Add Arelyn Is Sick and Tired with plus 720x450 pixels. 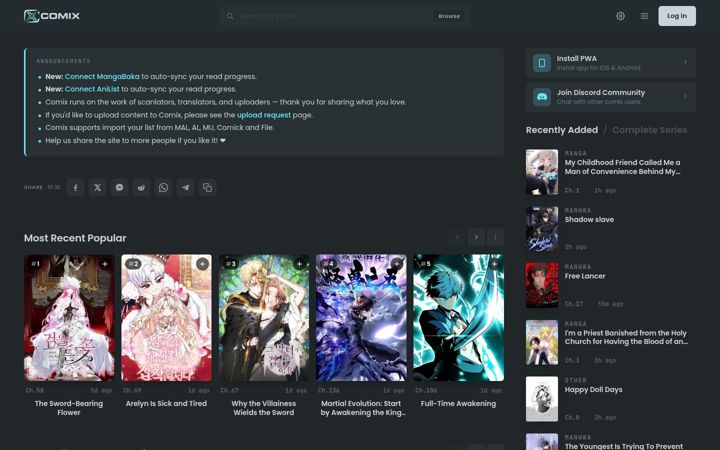coord(202,264)
